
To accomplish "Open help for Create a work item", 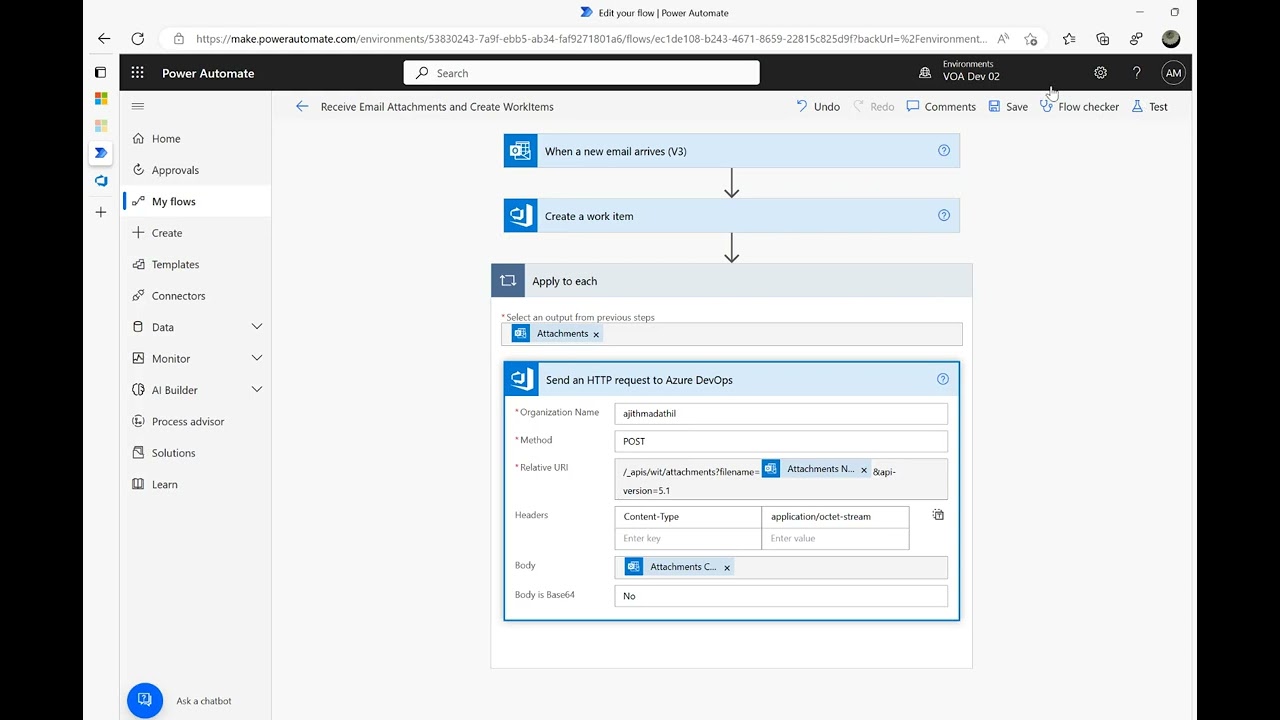I will (943, 215).
